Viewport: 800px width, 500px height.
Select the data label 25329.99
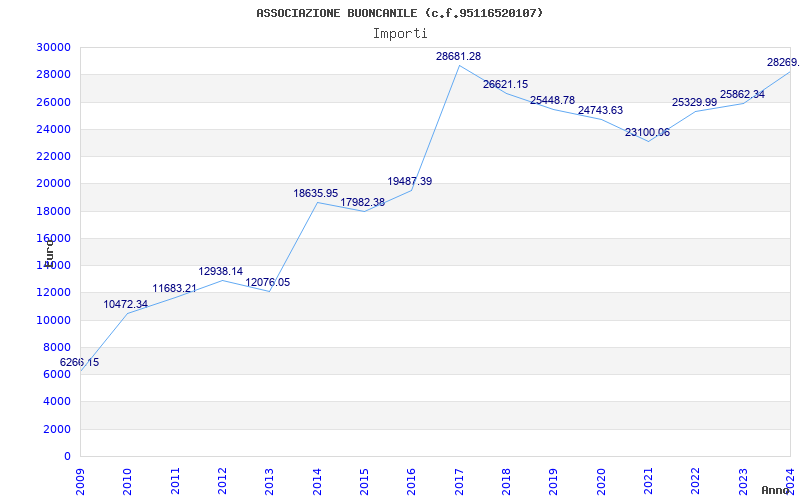(x=694, y=103)
